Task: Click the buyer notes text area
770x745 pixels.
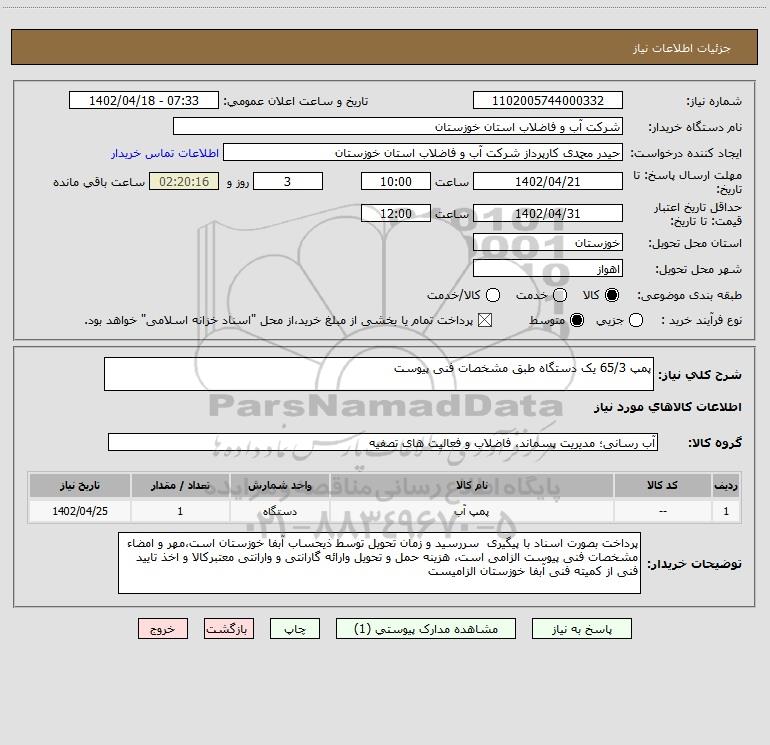Action: click(x=379, y=563)
